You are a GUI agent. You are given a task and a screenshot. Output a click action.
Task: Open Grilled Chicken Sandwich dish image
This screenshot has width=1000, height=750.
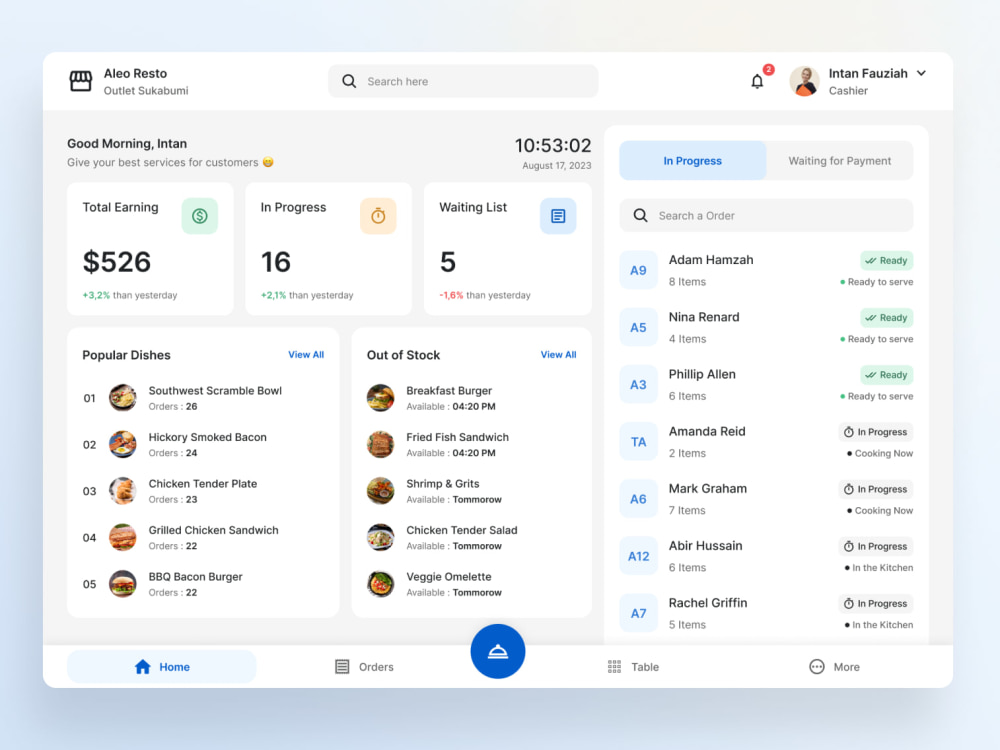122,538
